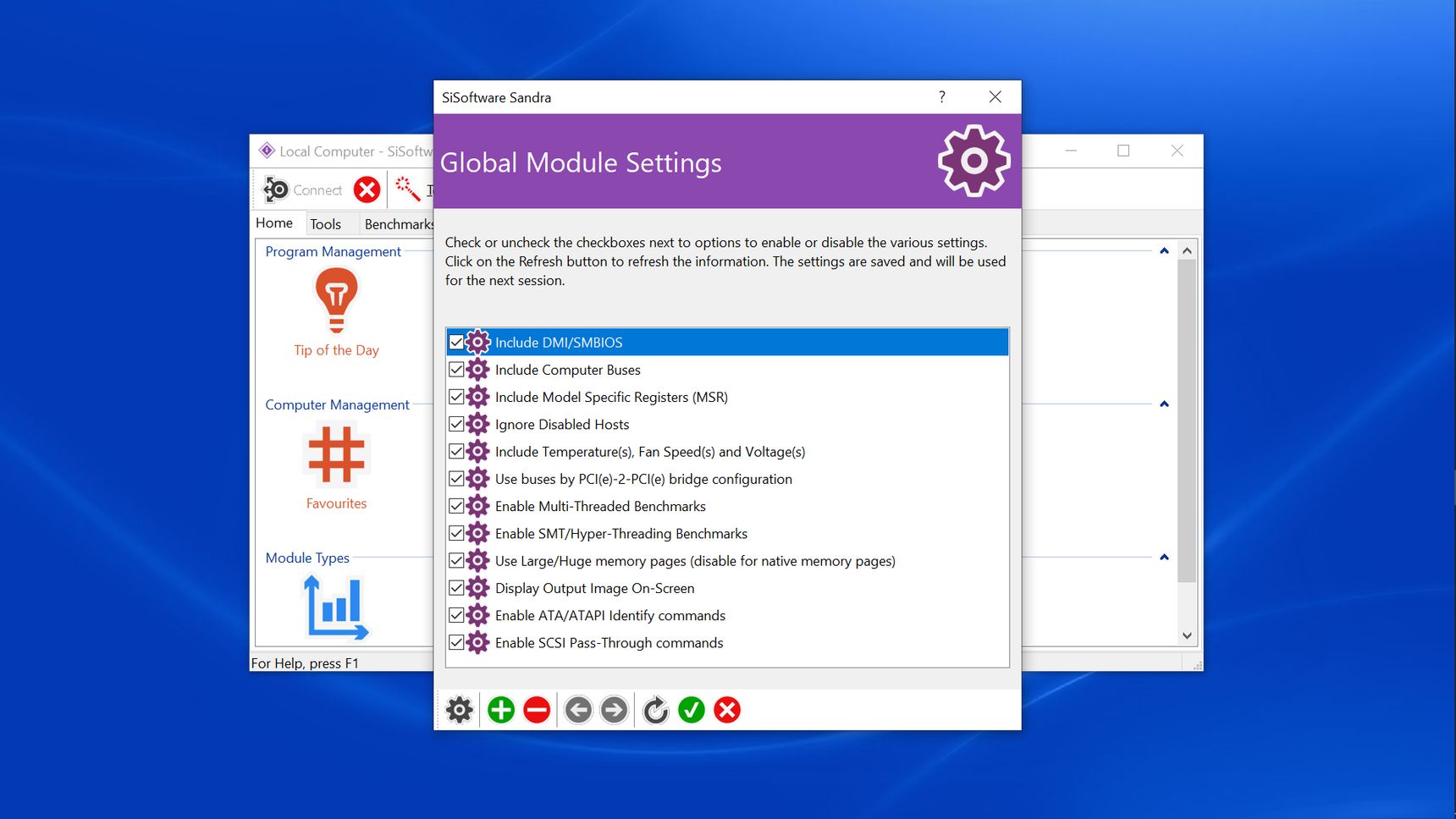Go forward with the right arrow icon

point(615,710)
